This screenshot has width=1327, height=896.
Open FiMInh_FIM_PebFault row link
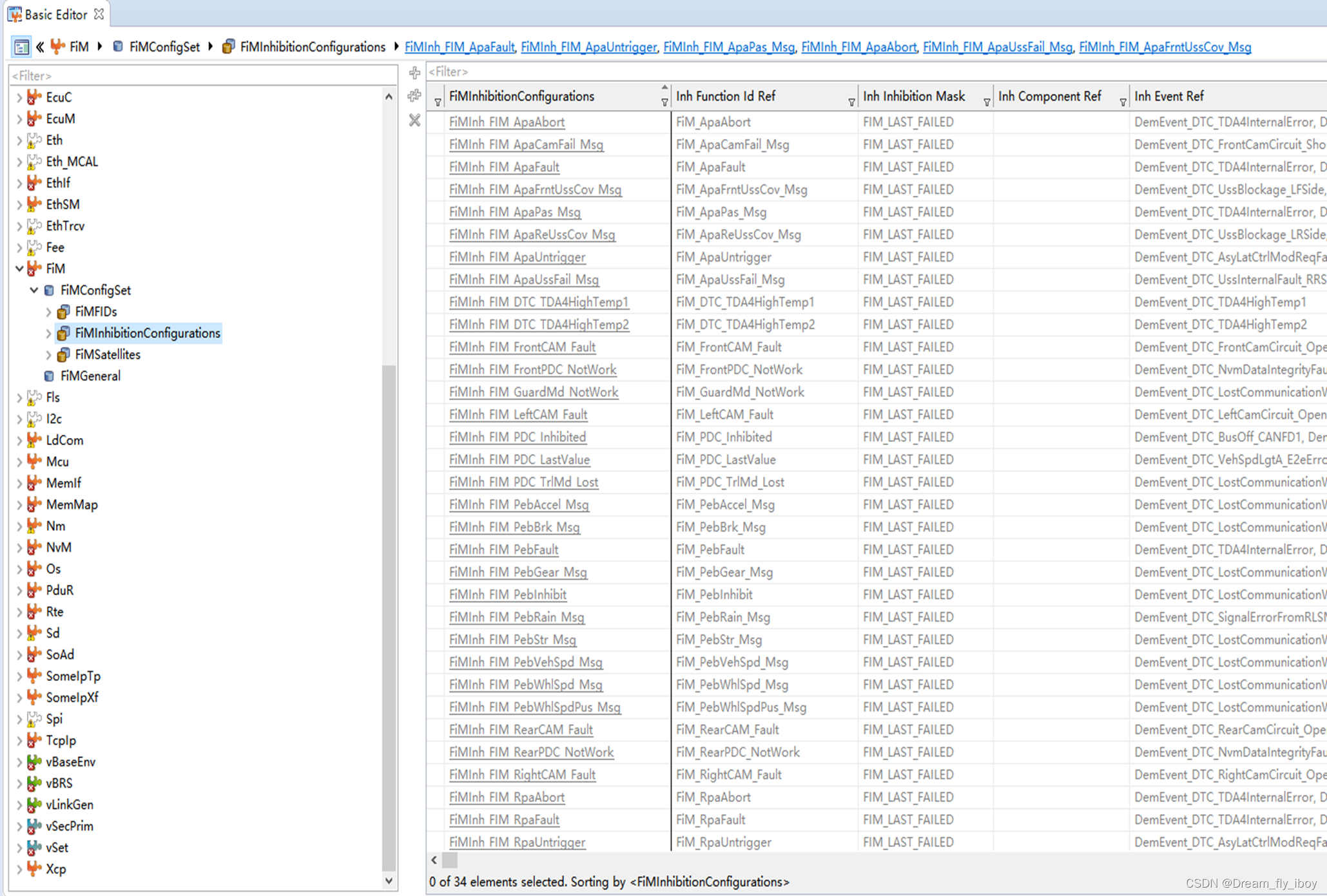click(503, 549)
